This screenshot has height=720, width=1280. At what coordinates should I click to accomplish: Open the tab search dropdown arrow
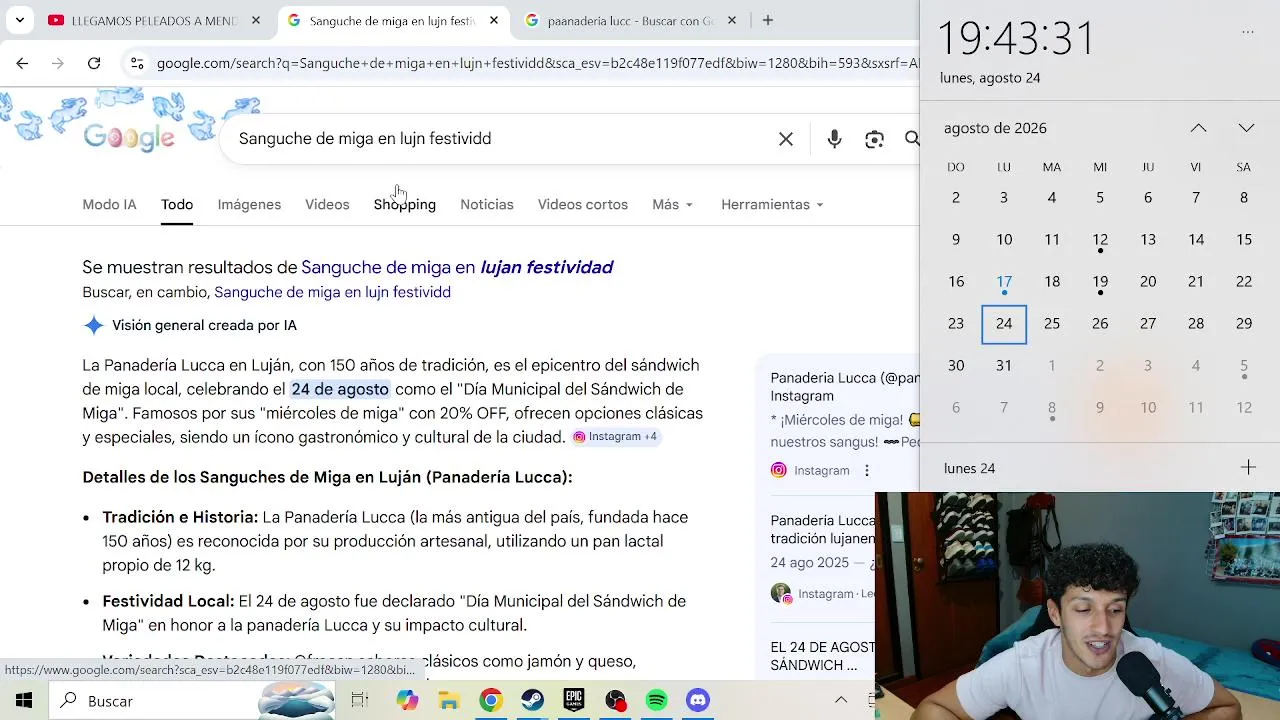tap(19, 20)
